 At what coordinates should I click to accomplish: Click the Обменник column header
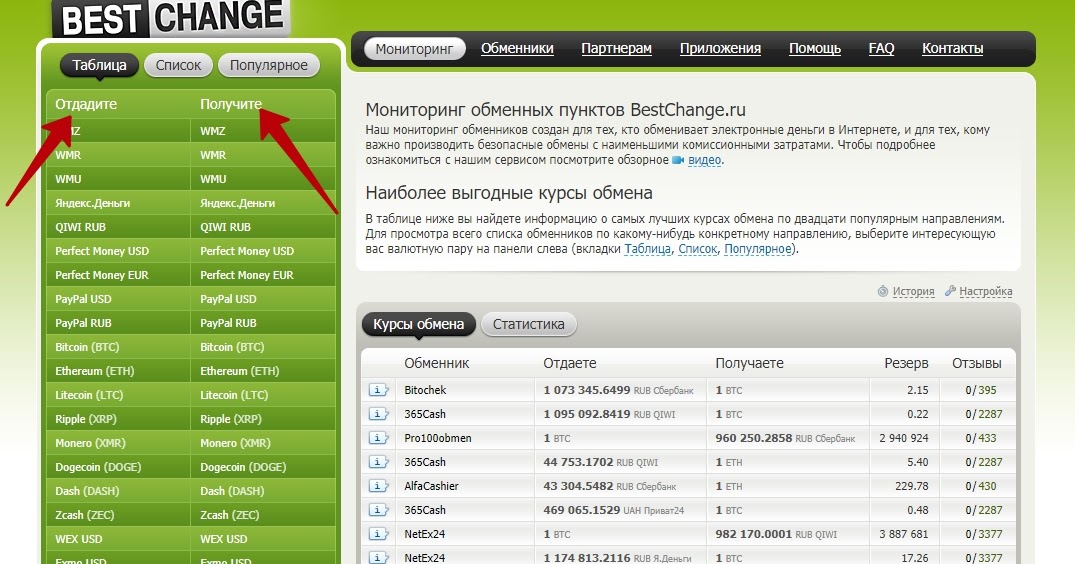[x=437, y=363]
